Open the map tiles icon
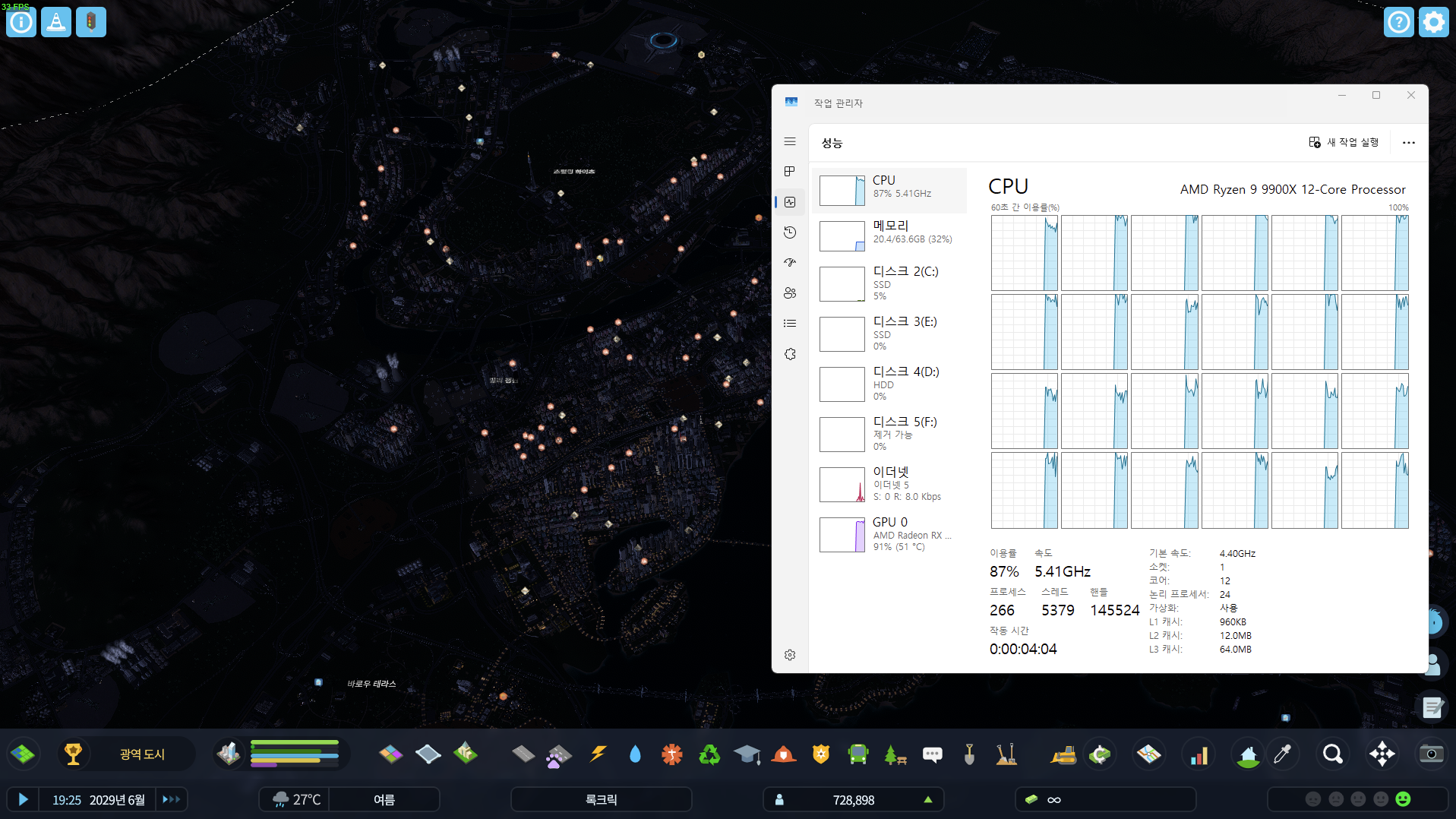Screen dimensions: 1456x819 tap(1149, 754)
